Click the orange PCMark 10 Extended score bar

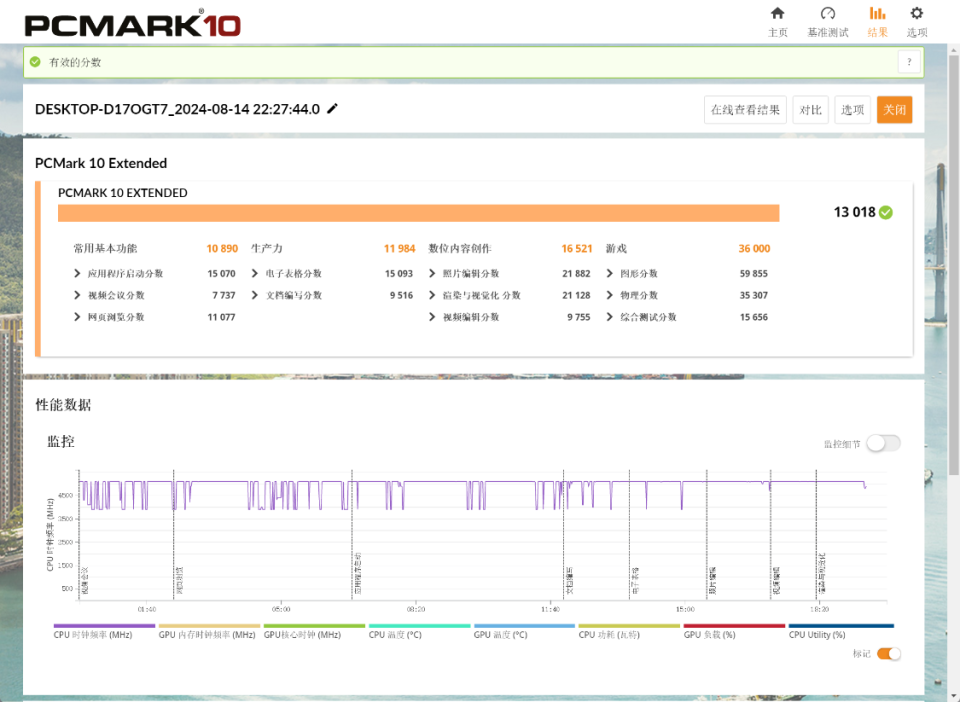[418, 213]
